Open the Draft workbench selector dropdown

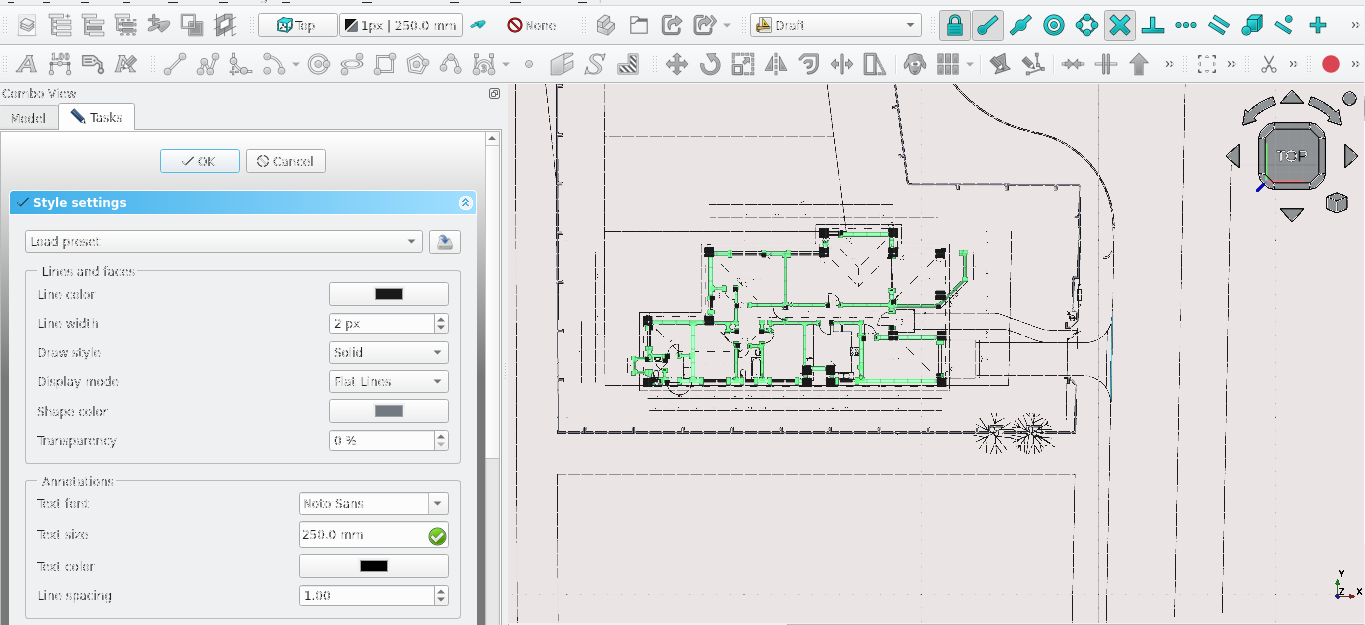(x=835, y=25)
